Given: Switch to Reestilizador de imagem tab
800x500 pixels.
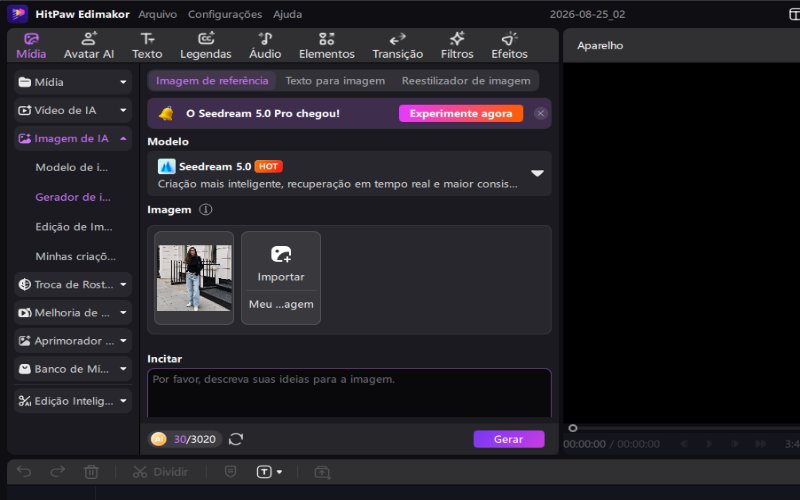Looking at the screenshot, I should 466,81.
